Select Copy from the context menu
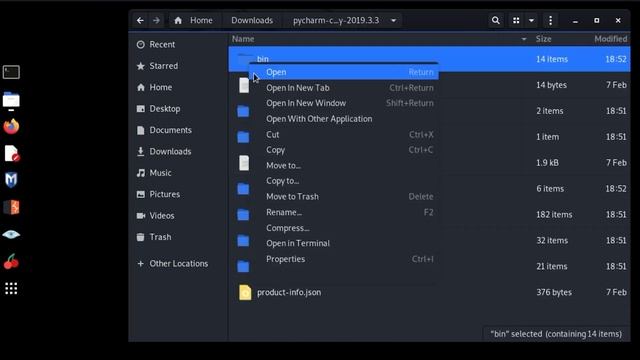640x360 pixels. [344, 150]
